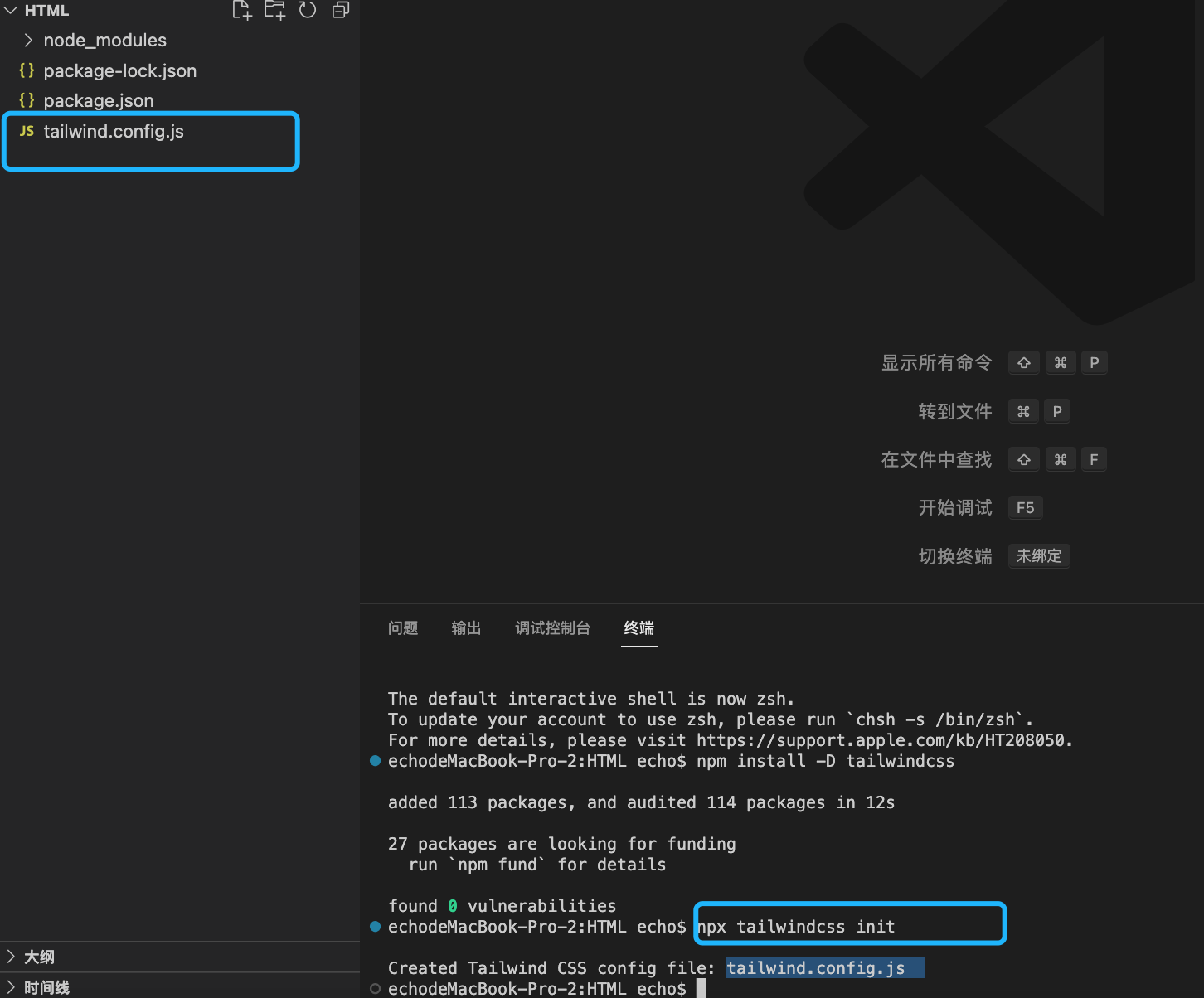The image size is (1204, 998).
Task: Click the 切换终端 shortcut label
Action: click(x=955, y=556)
